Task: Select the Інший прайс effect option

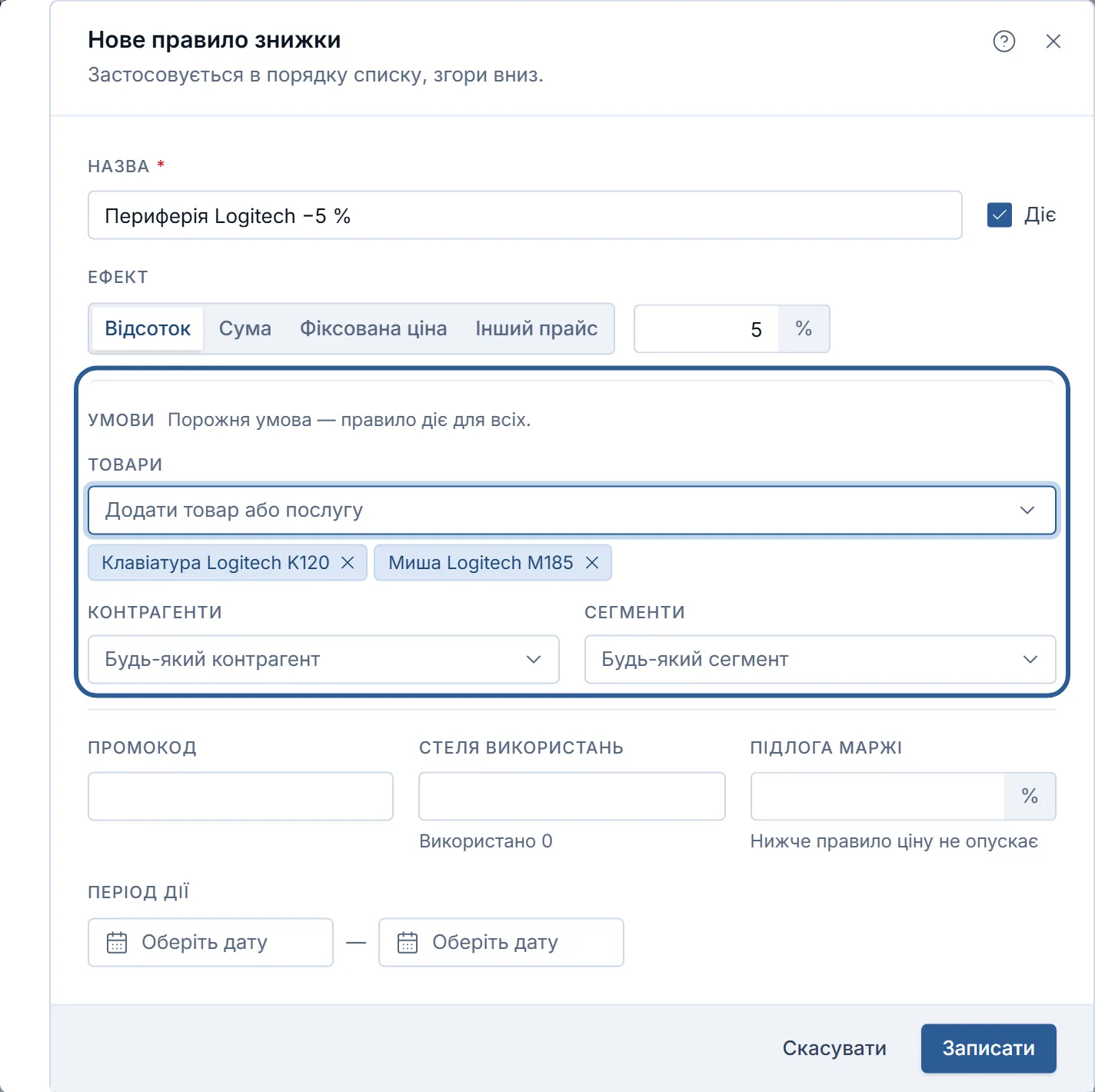Action: 537,328
